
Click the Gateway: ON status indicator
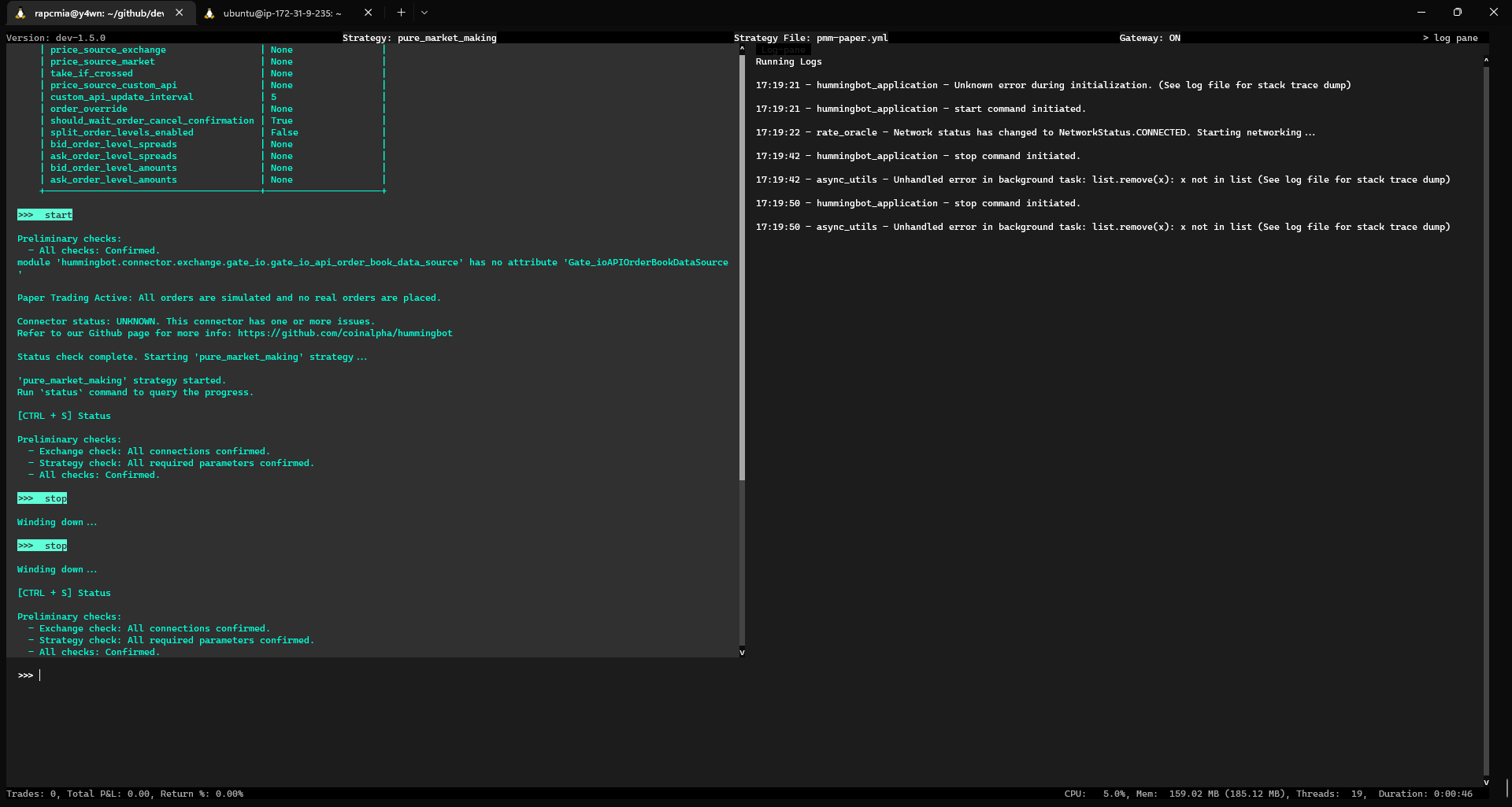click(1150, 37)
